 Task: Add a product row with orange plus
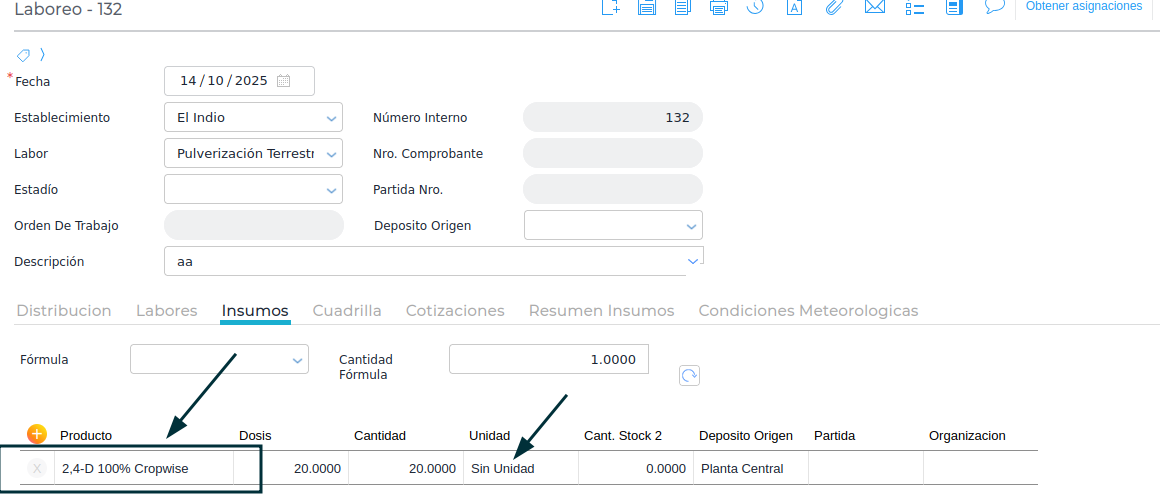pyautogui.click(x=37, y=434)
